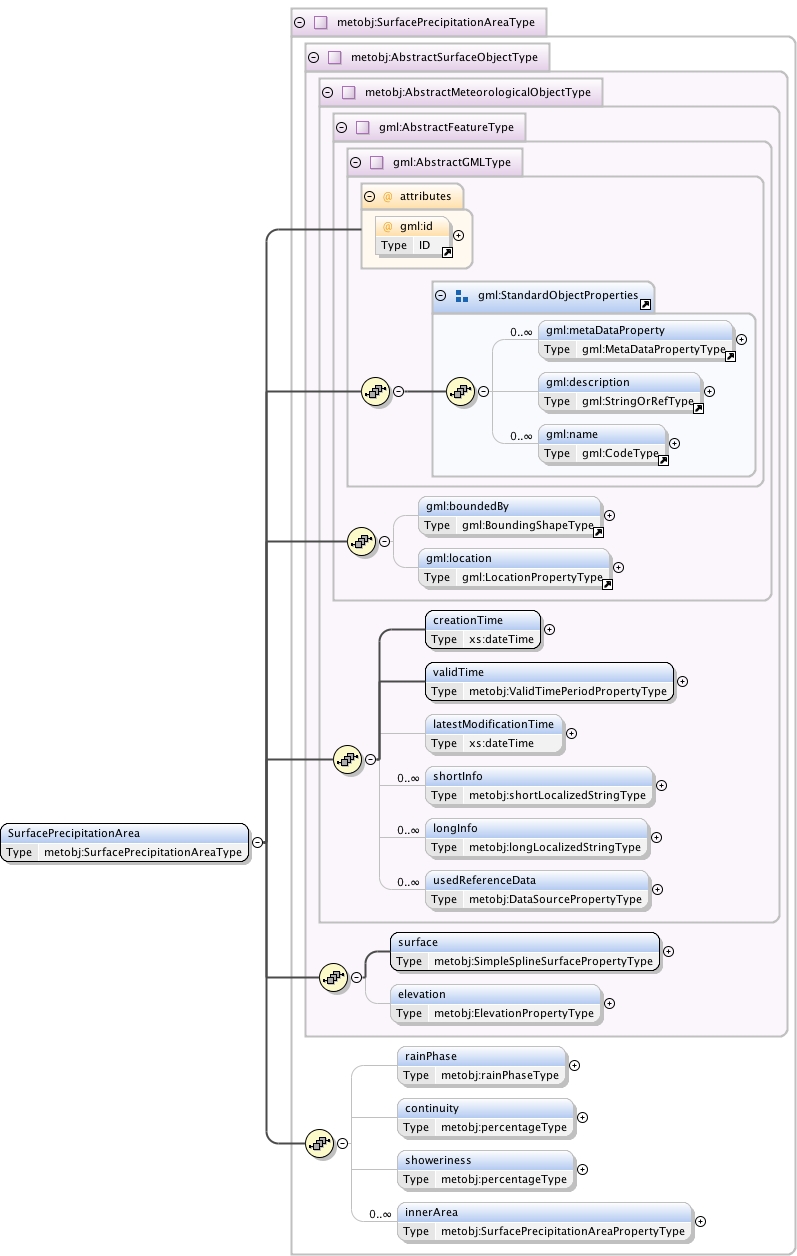Follow the reference arrow on gml:LocationPropertyType
The image size is (797, 1256).
[x=607, y=584]
